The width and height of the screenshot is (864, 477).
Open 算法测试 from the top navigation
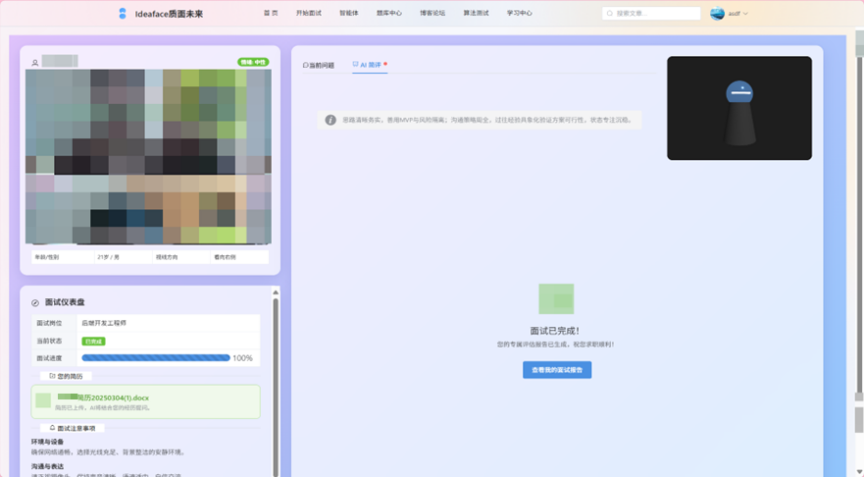(477, 14)
